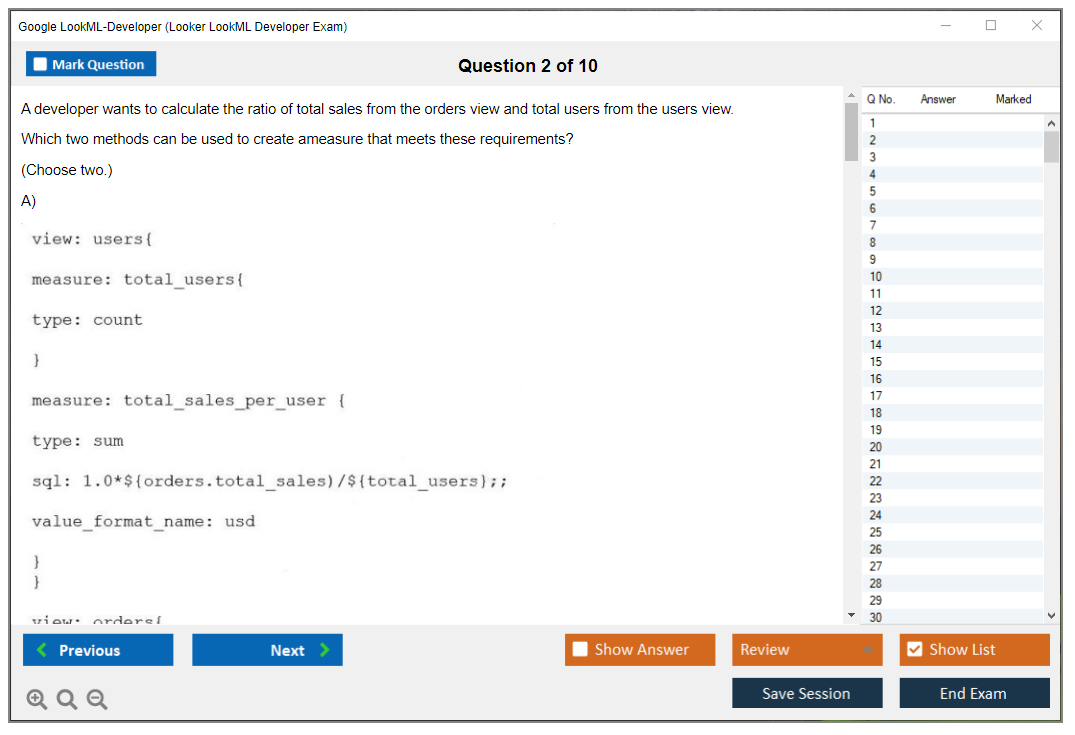Click the zoom out magnifier icon
This screenshot has width=1075, height=735.
pos(97,699)
